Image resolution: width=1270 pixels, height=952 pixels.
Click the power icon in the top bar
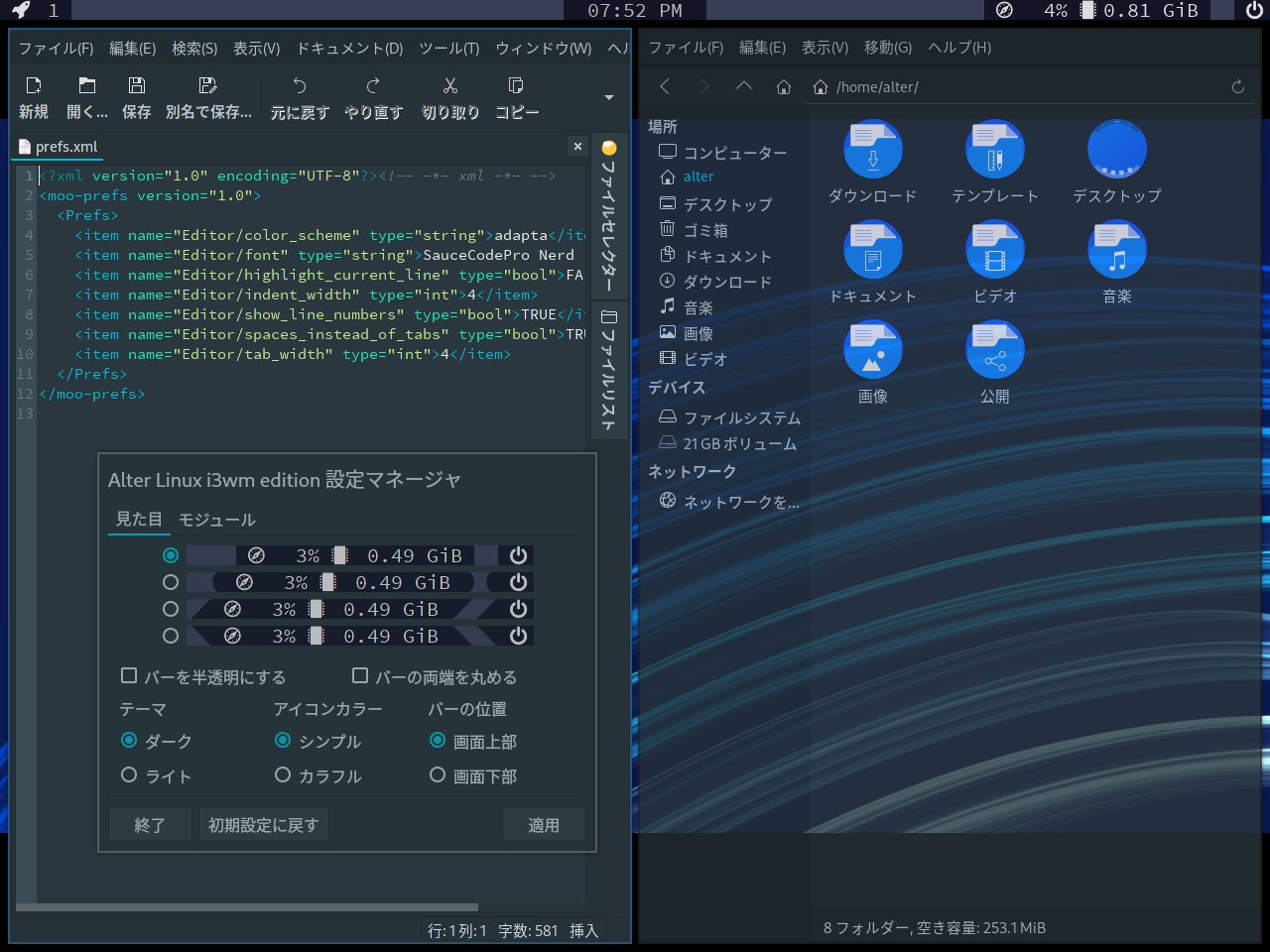tap(1254, 11)
